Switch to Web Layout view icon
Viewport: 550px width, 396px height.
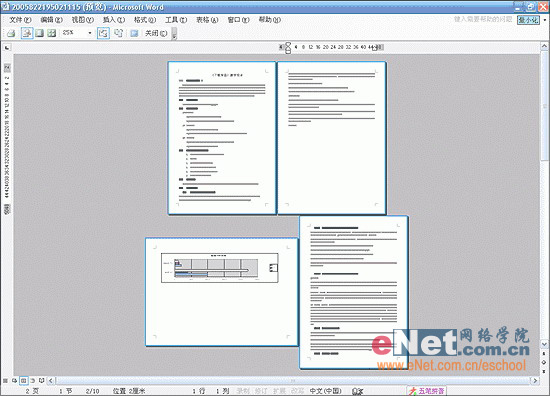point(14,381)
